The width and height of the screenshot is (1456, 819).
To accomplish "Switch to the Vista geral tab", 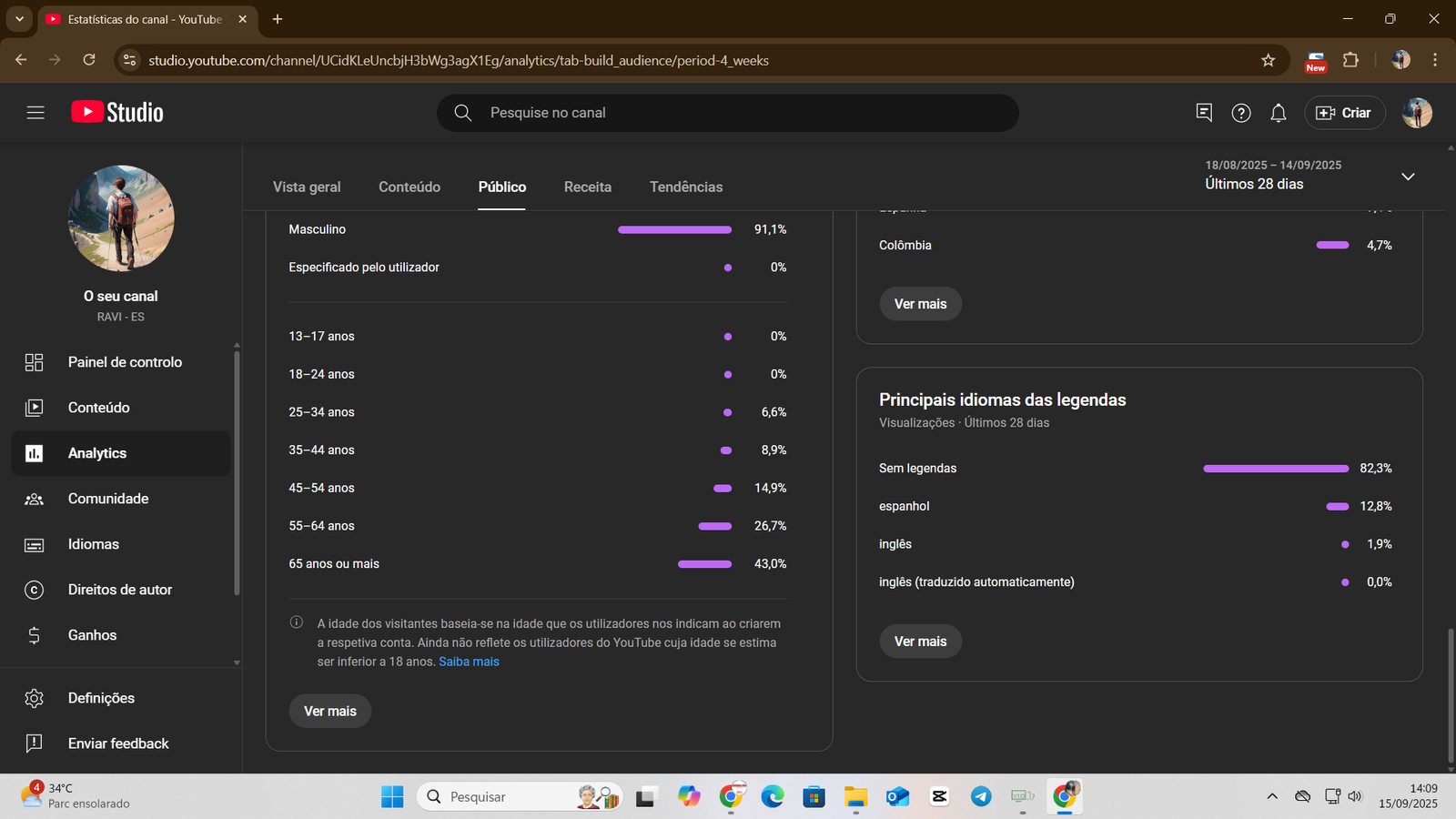I will click(307, 187).
